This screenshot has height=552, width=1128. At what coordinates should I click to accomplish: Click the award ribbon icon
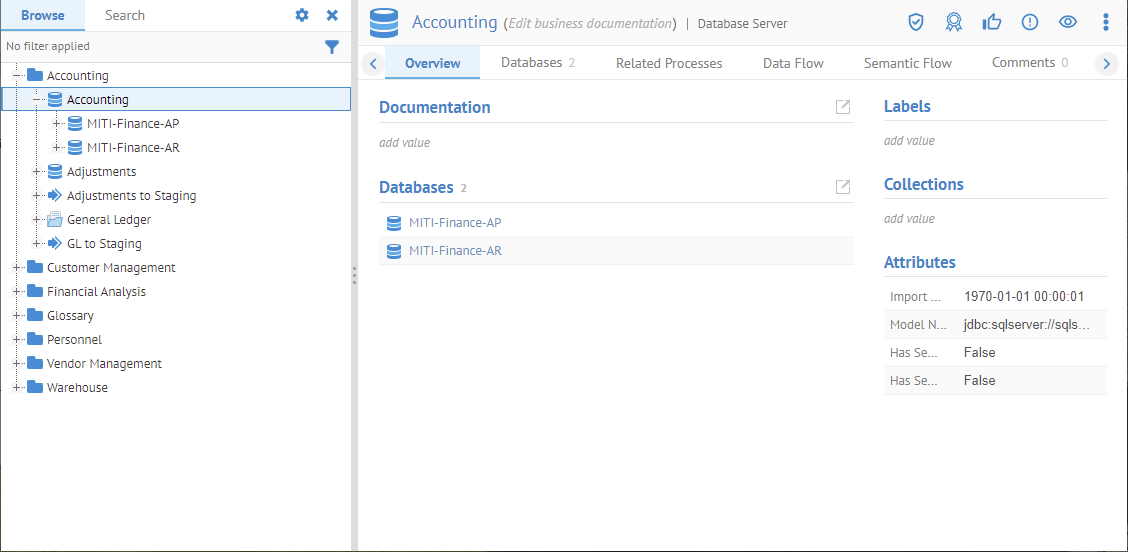(953, 23)
